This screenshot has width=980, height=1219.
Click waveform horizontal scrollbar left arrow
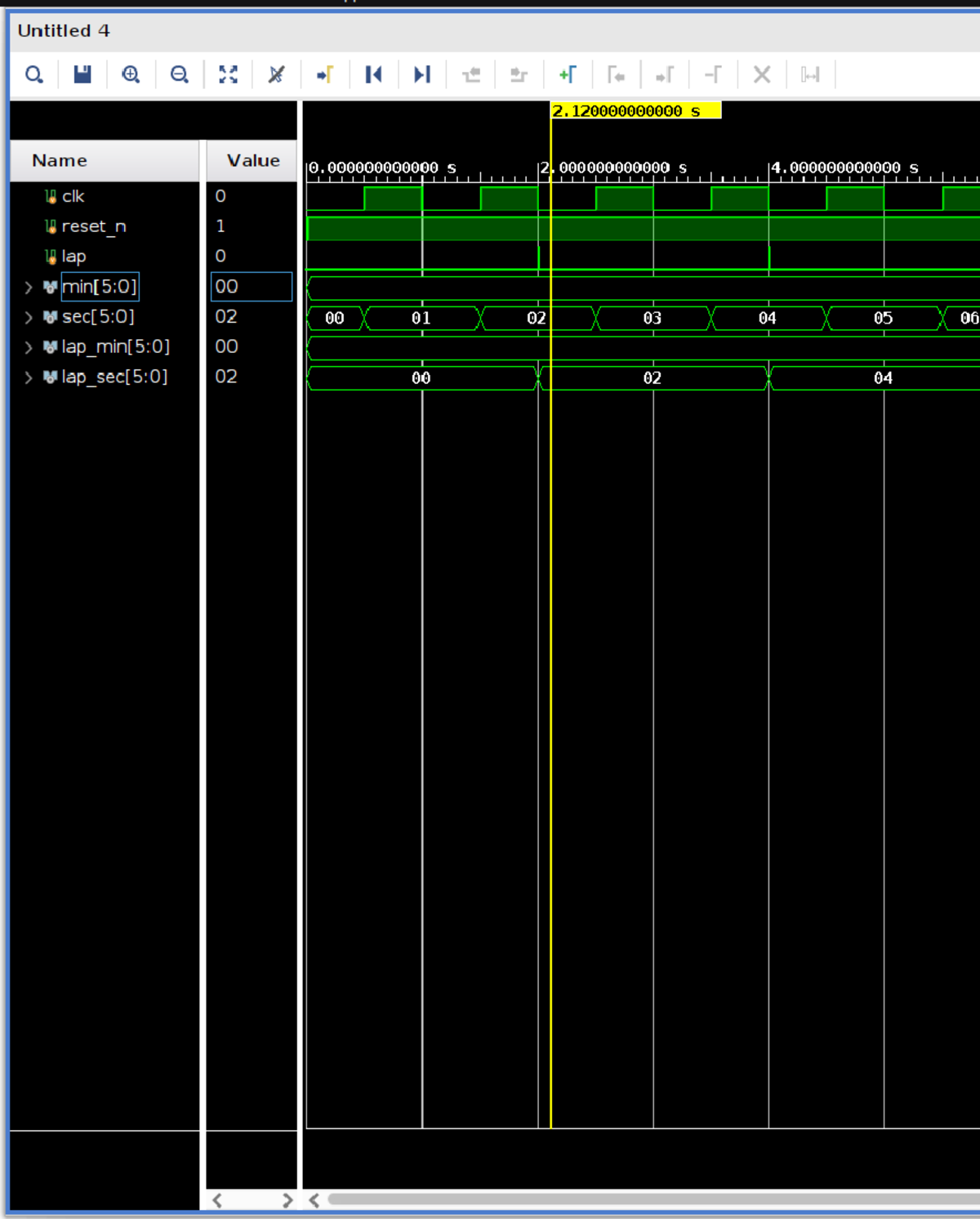pos(314,1200)
